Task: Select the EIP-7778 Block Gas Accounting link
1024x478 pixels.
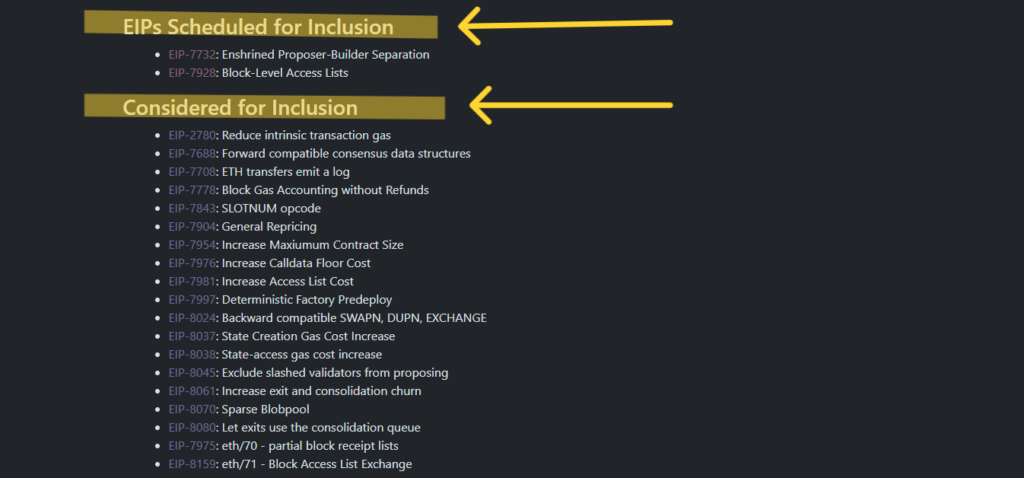Action: click(x=191, y=190)
